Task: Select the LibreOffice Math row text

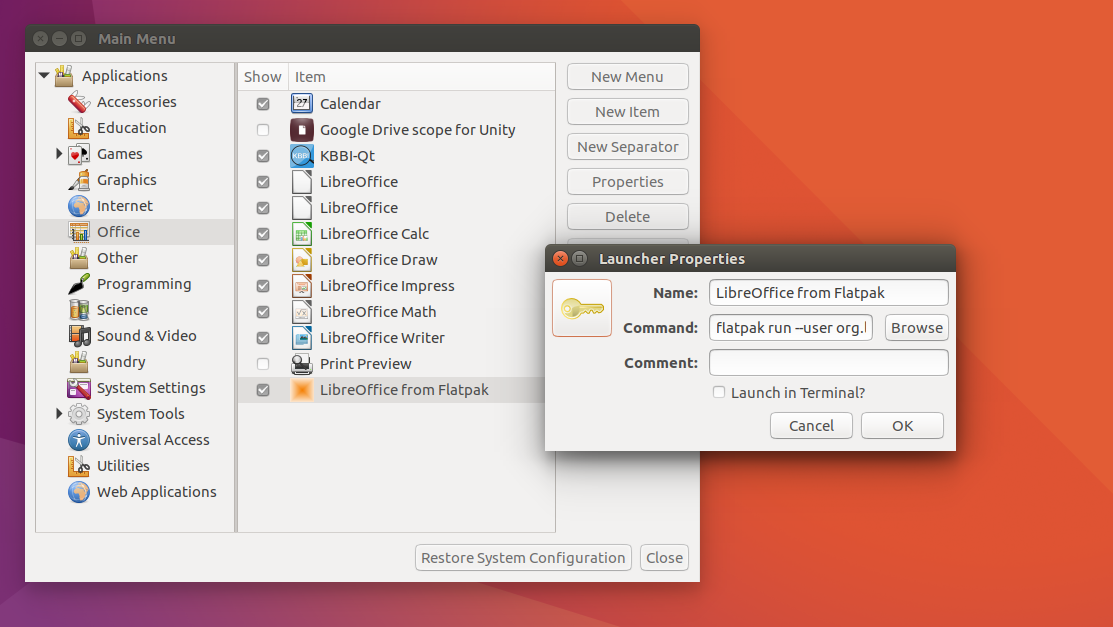Action: point(378,312)
